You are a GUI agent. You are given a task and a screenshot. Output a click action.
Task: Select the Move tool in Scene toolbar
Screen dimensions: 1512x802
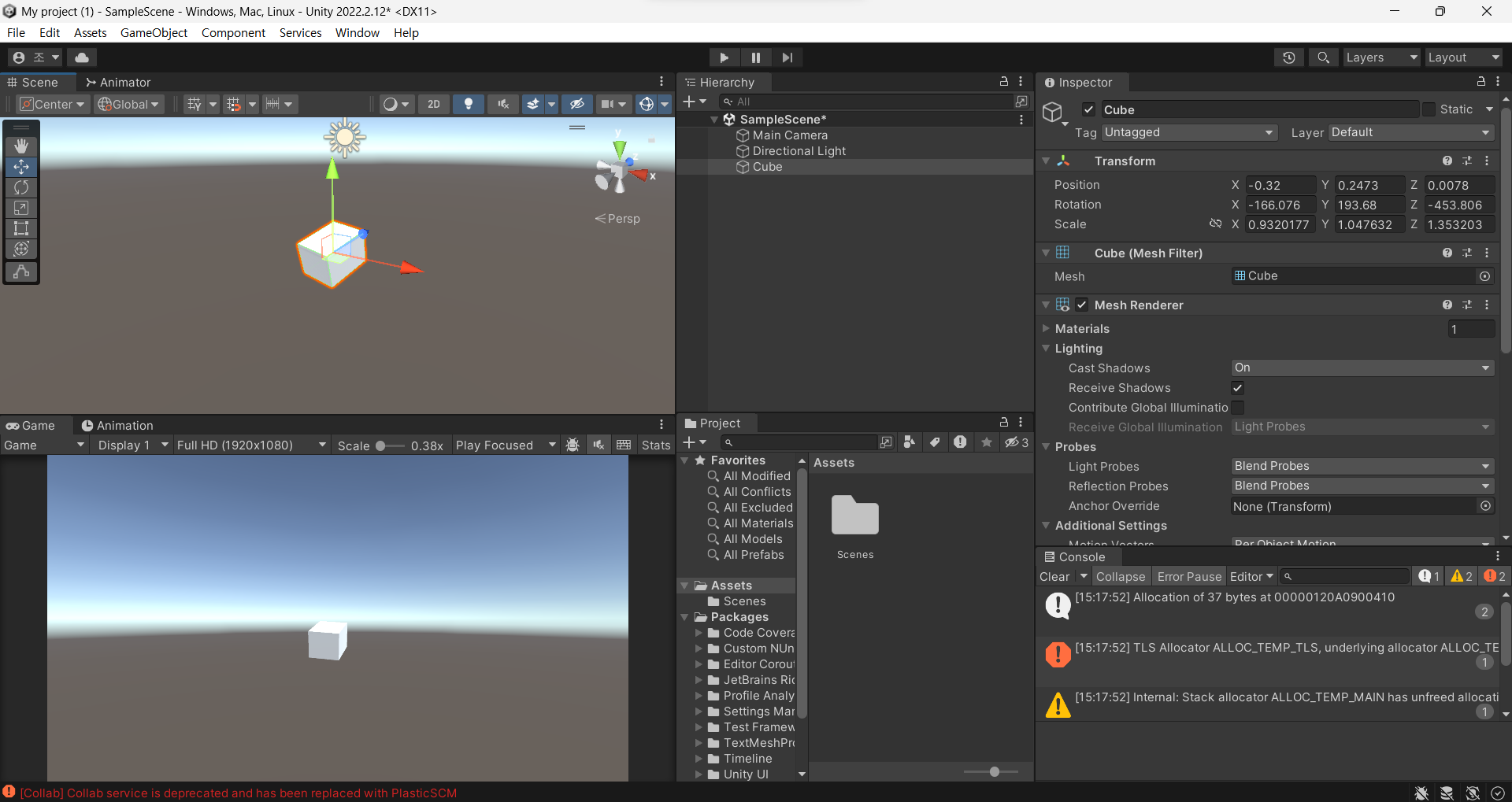[x=21, y=166]
